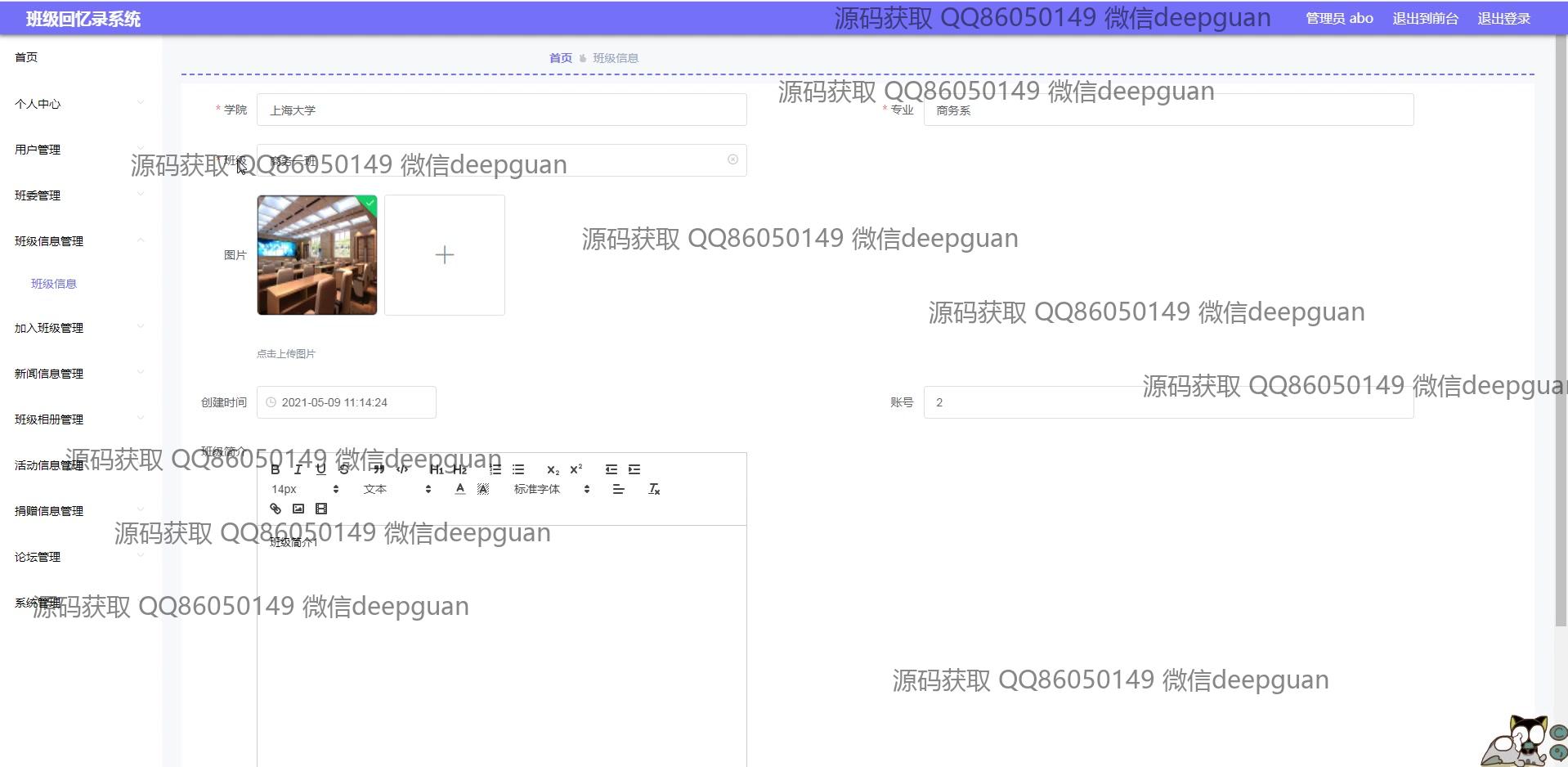The width and height of the screenshot is (1568, 767).
Task: Open 班级相册管理 in the sidebar
Action: tap(49, 419)
